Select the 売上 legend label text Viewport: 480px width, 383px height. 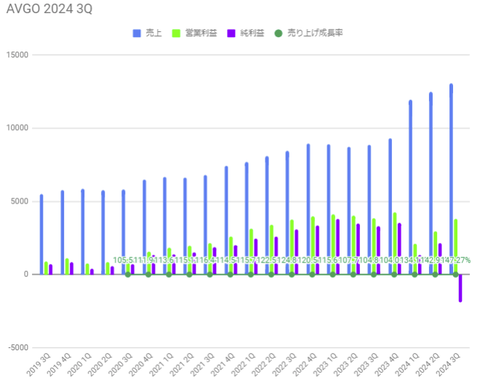[154, 33]
